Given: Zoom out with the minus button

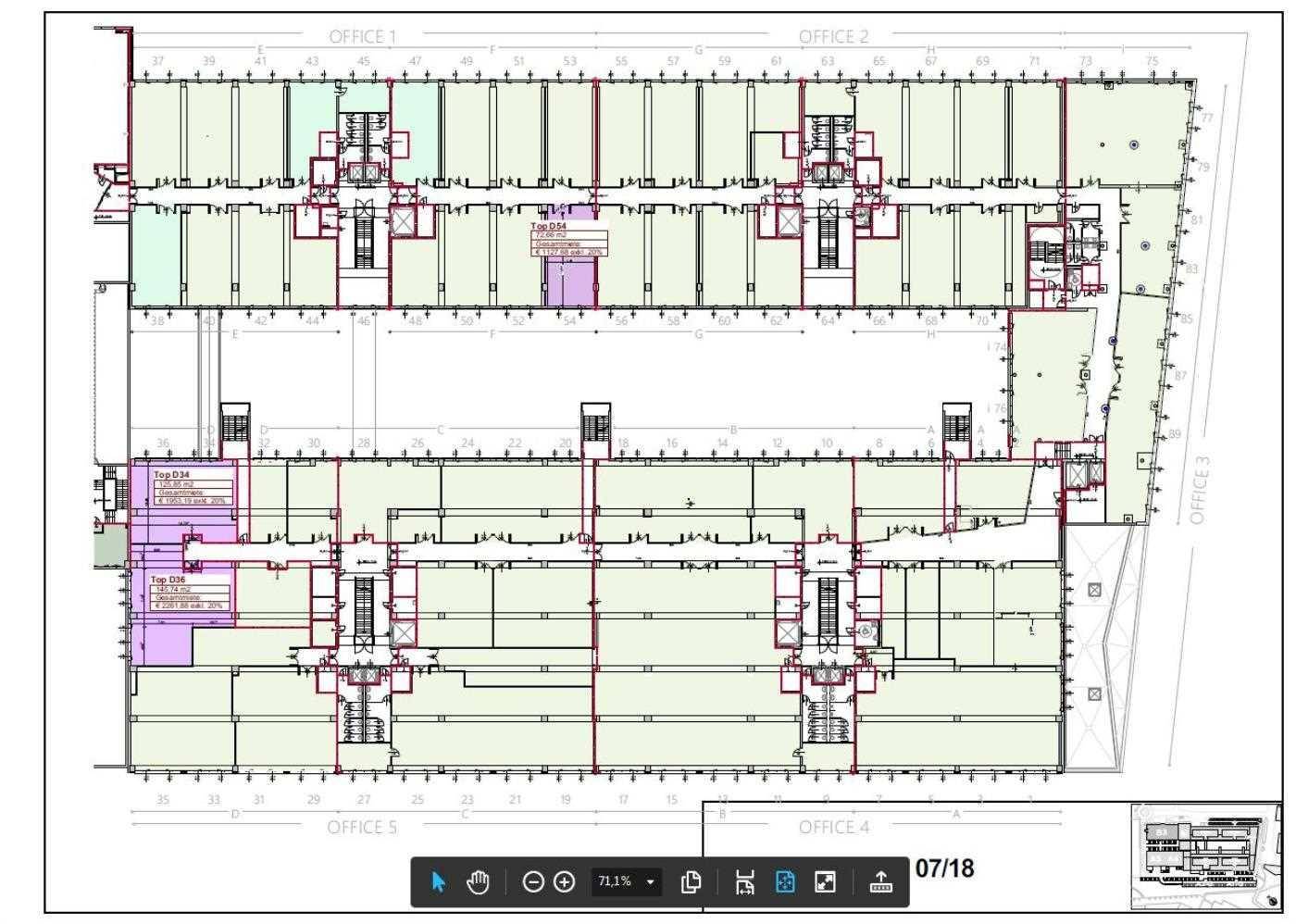Looking at the screenshot, I should click(533, 881).
